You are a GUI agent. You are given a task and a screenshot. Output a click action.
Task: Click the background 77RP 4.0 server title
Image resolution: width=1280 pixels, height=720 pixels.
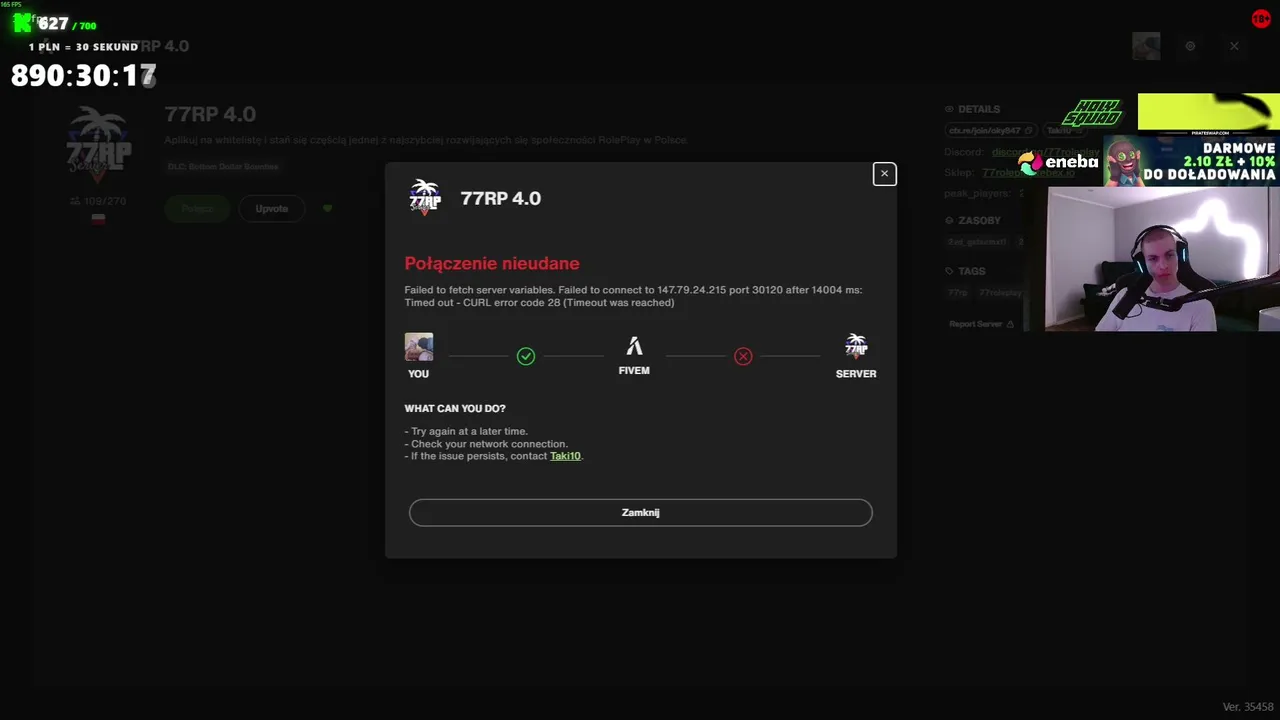210,115
